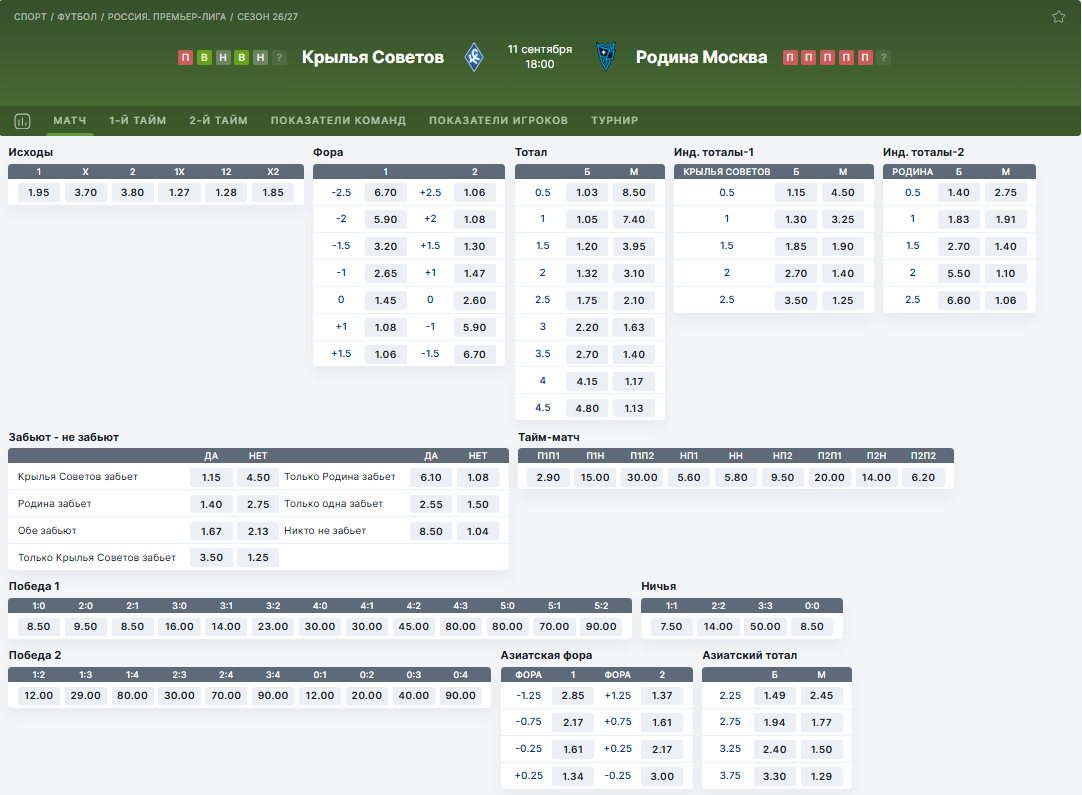Open the 2-Й ТАЙМ tab
Screen dimensions: 1082x795
point(218,120)
